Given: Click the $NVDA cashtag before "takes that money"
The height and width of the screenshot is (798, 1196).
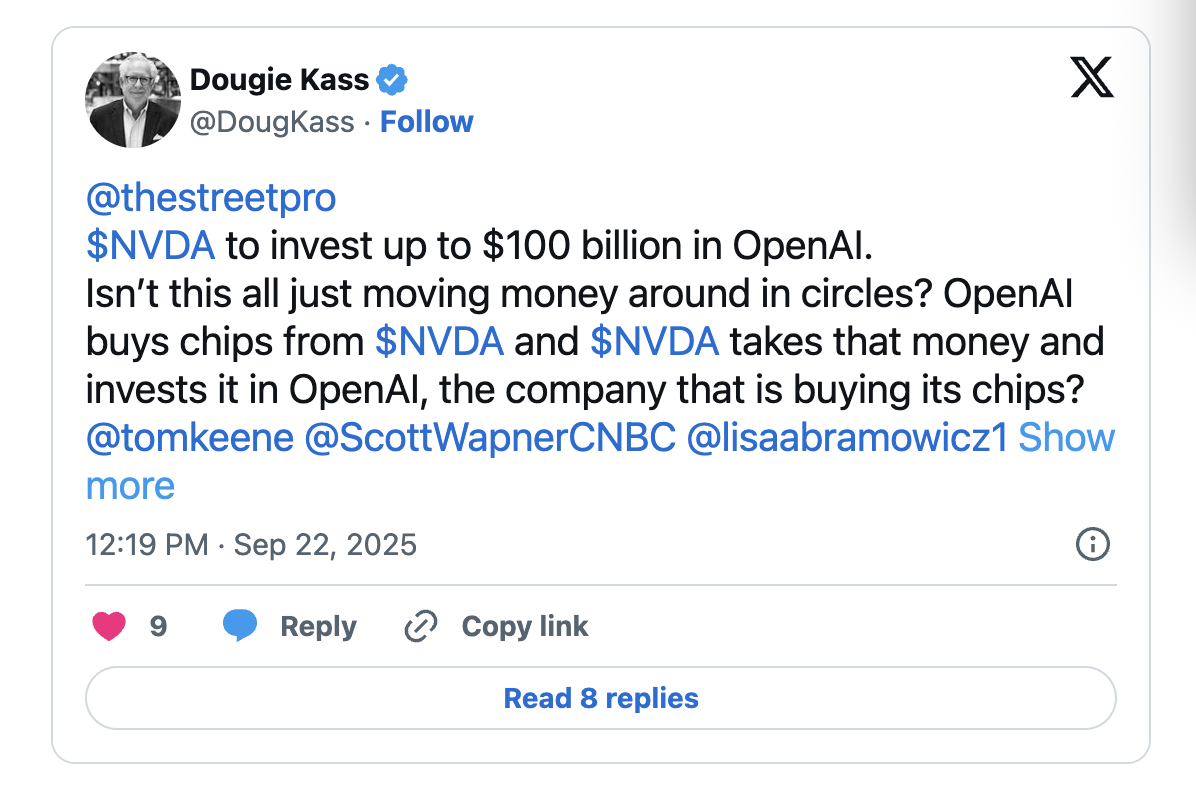Looking at the screenshot, I should (x=655, y=342).
